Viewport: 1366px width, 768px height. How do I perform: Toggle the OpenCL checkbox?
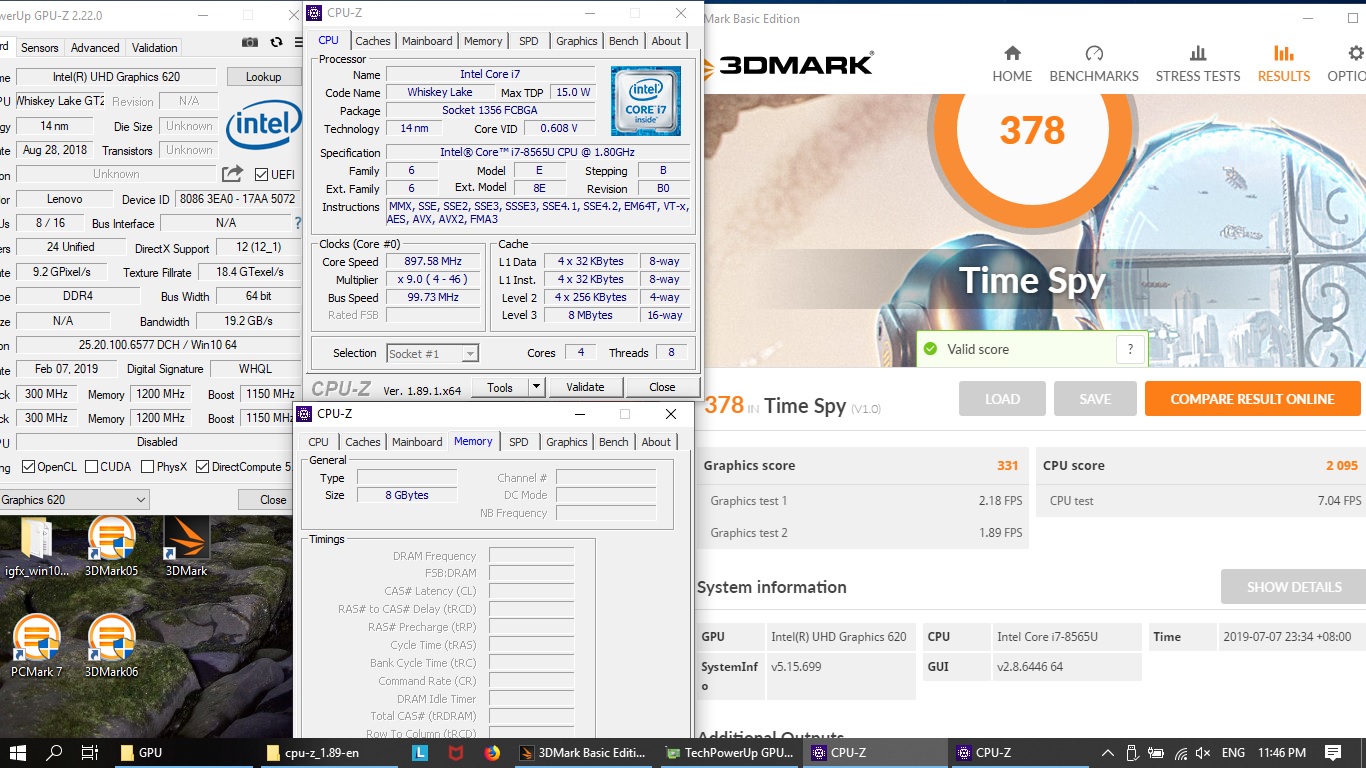[x=29, y=467]
